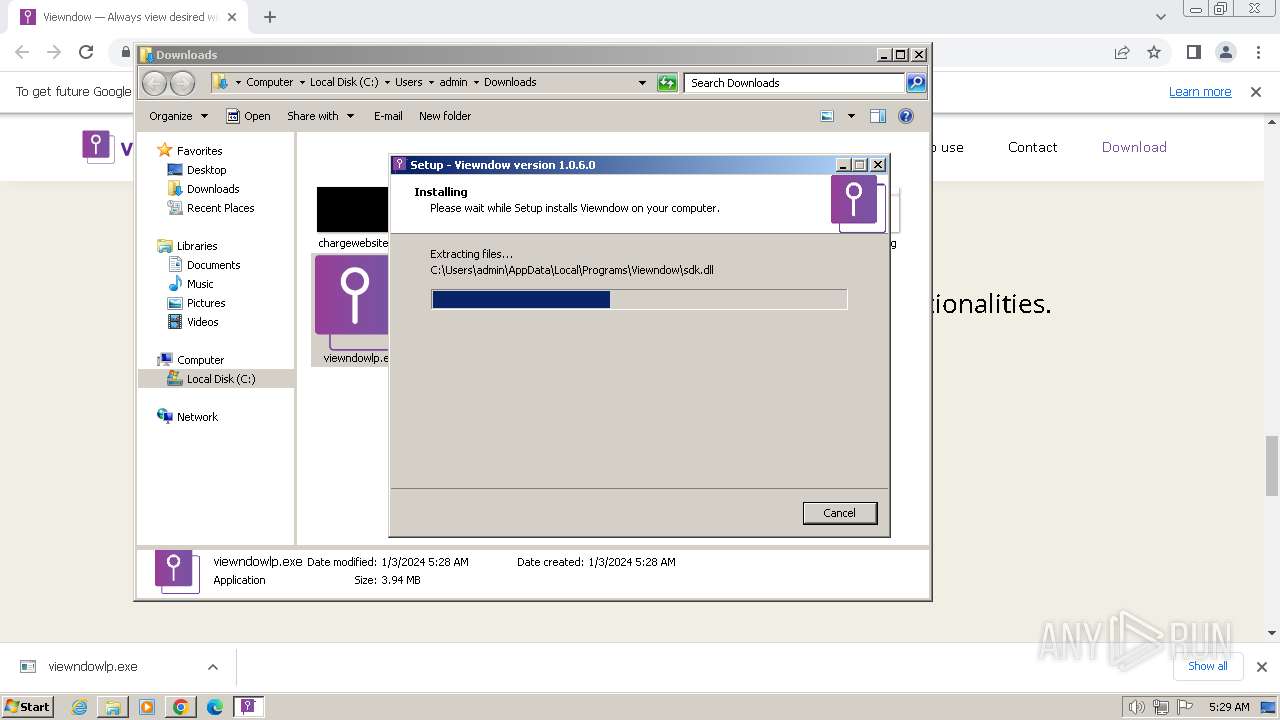This screenshot has width=1280, height=720.
Task: Select Desktop in the navigation pane
Action: [206, 170]
